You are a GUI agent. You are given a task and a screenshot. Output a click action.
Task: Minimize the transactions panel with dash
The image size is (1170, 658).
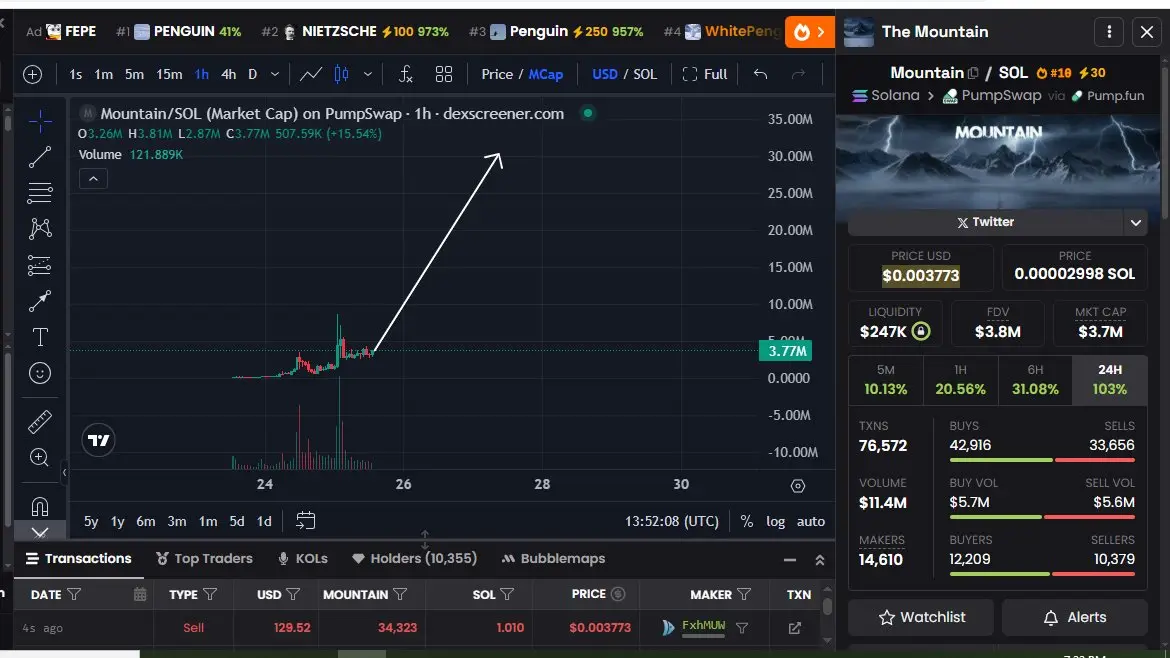pos(789,560)
